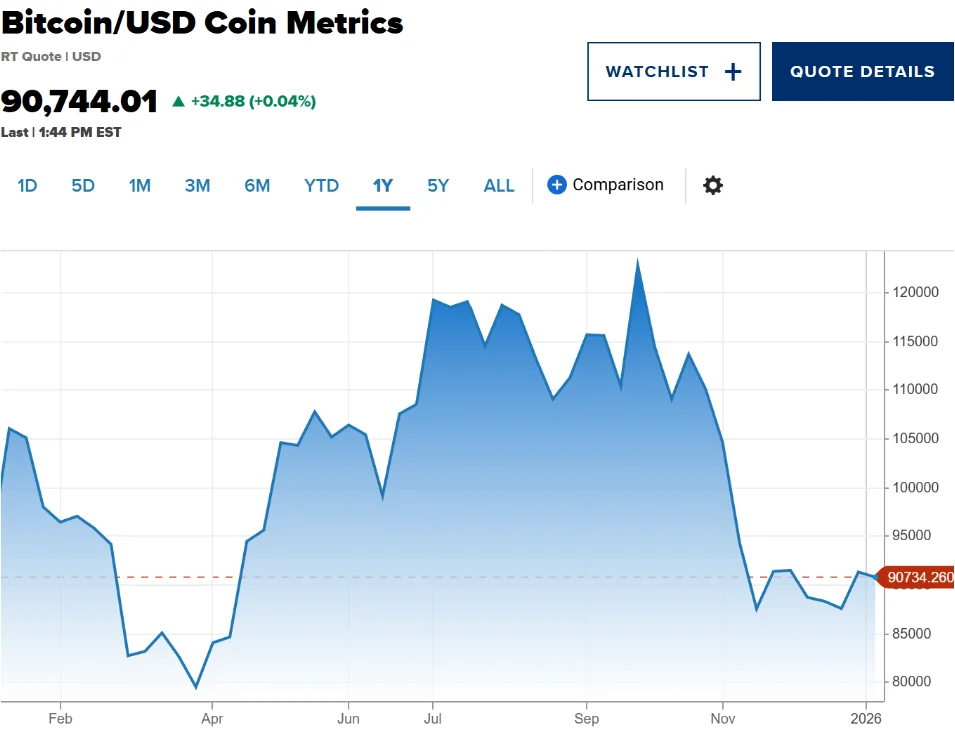The height and width of the screenshot is (743, 955).
Task: Click the red current price marker 90734.260
Action: (x=916, y=577)
